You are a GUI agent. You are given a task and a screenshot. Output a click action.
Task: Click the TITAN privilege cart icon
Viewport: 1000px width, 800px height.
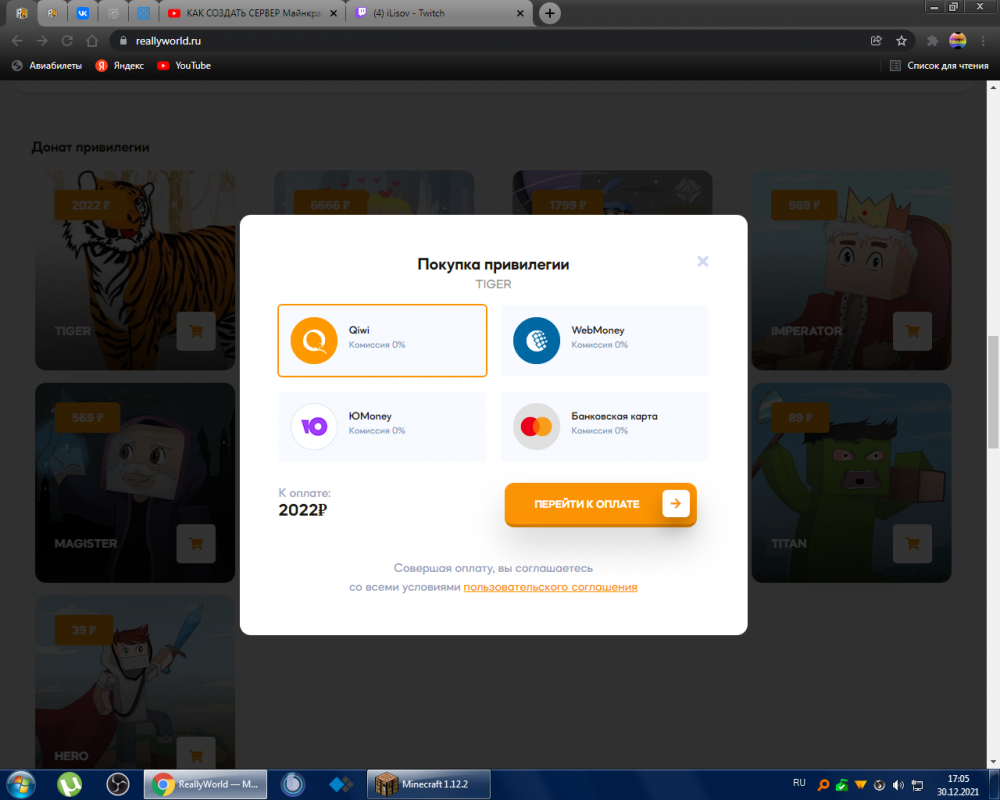pos(913,544)
